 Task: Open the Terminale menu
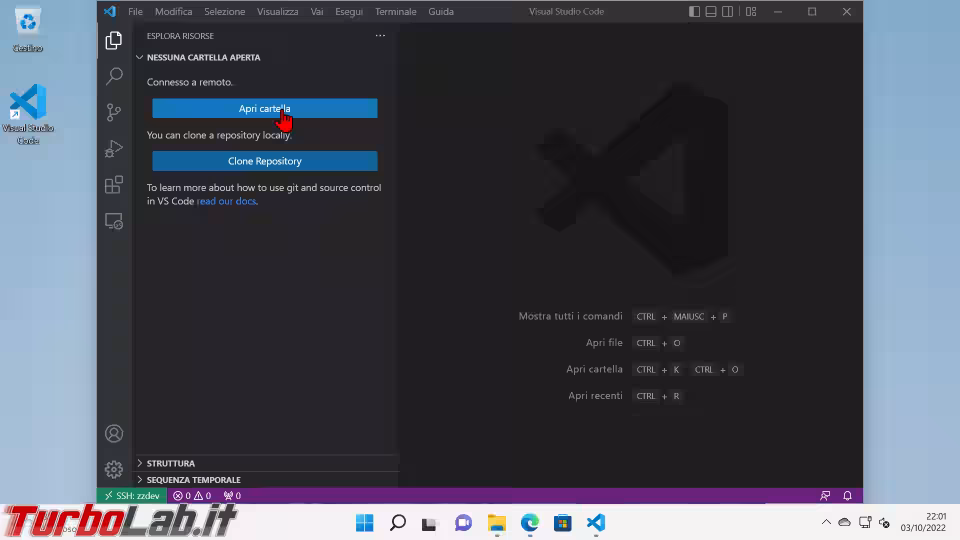(395, 12)
